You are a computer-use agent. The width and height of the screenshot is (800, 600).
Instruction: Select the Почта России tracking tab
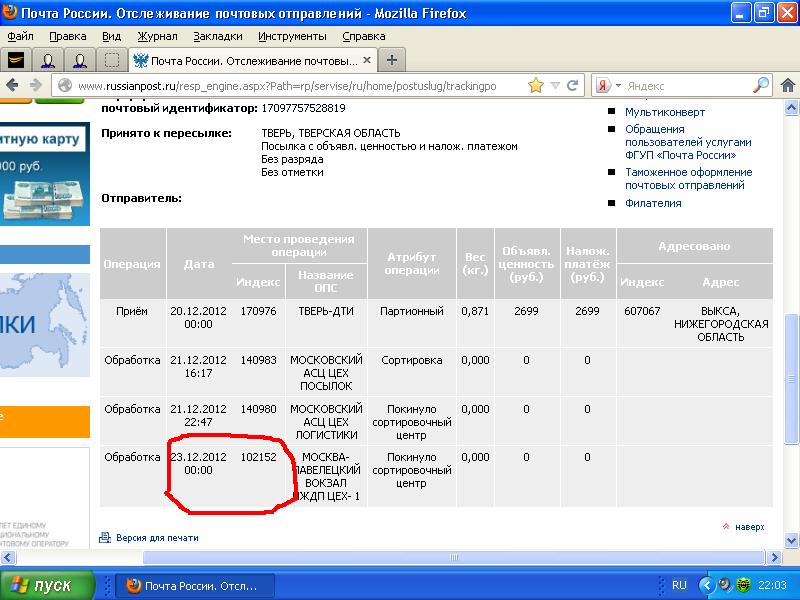pos(253,61)
